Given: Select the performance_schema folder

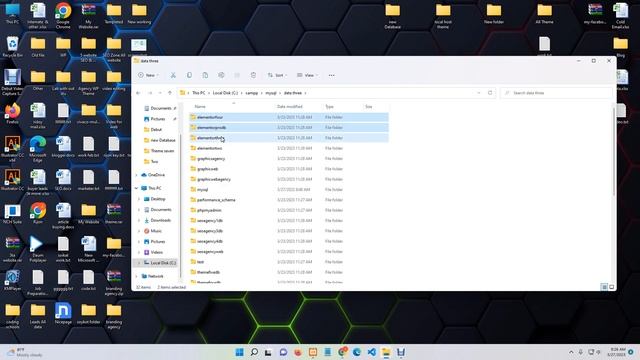Looking at the screenshot, I should pyautogui.click(x=289, y=200).
